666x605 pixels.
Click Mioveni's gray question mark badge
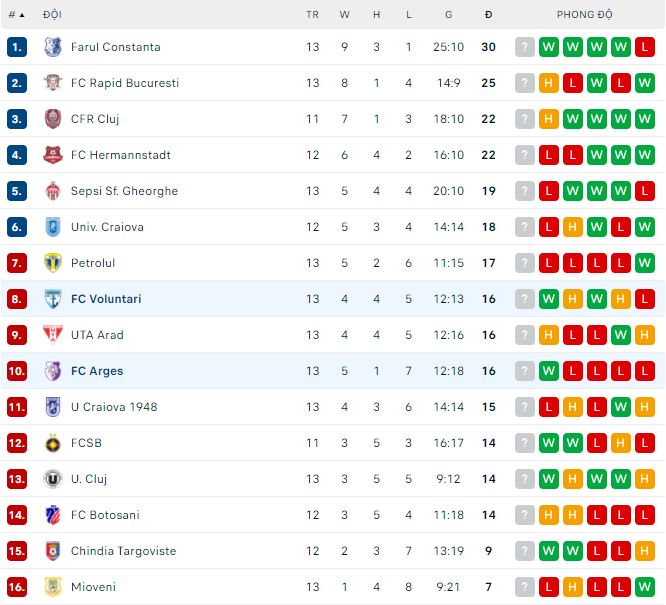pyautogui.click(x=525, y=587)
